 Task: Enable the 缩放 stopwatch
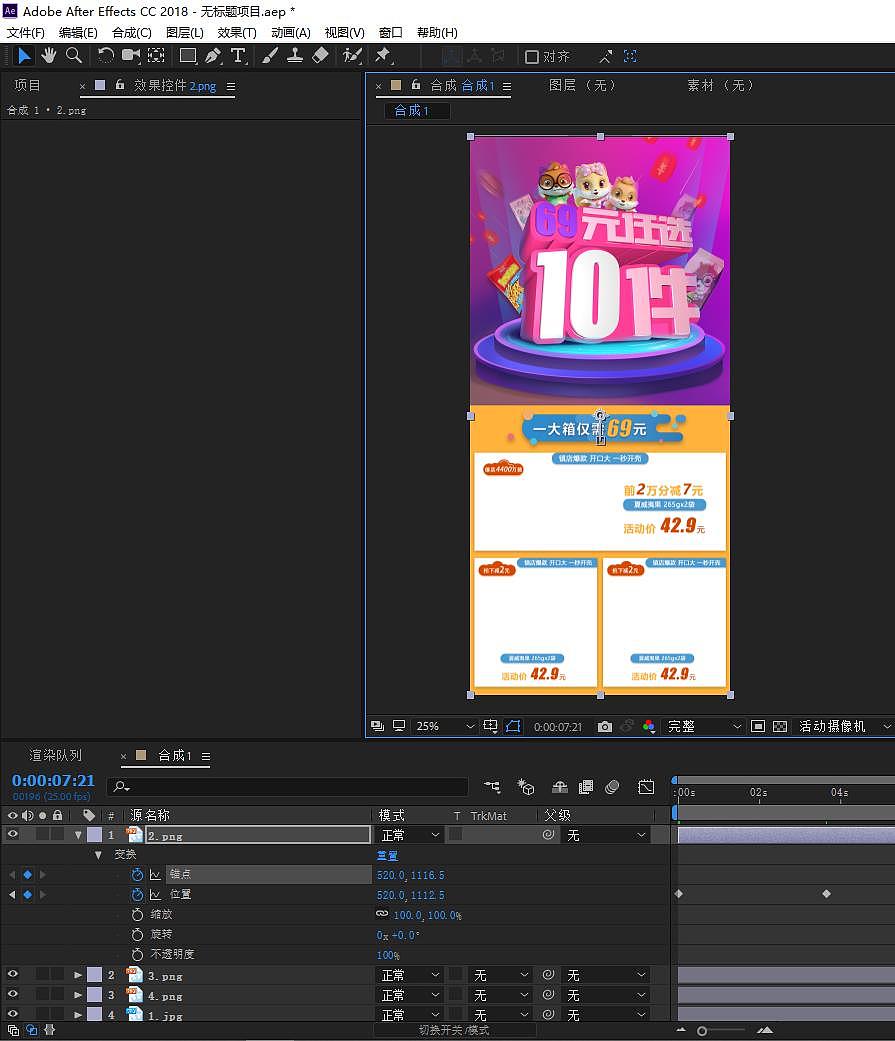point(137,914)
